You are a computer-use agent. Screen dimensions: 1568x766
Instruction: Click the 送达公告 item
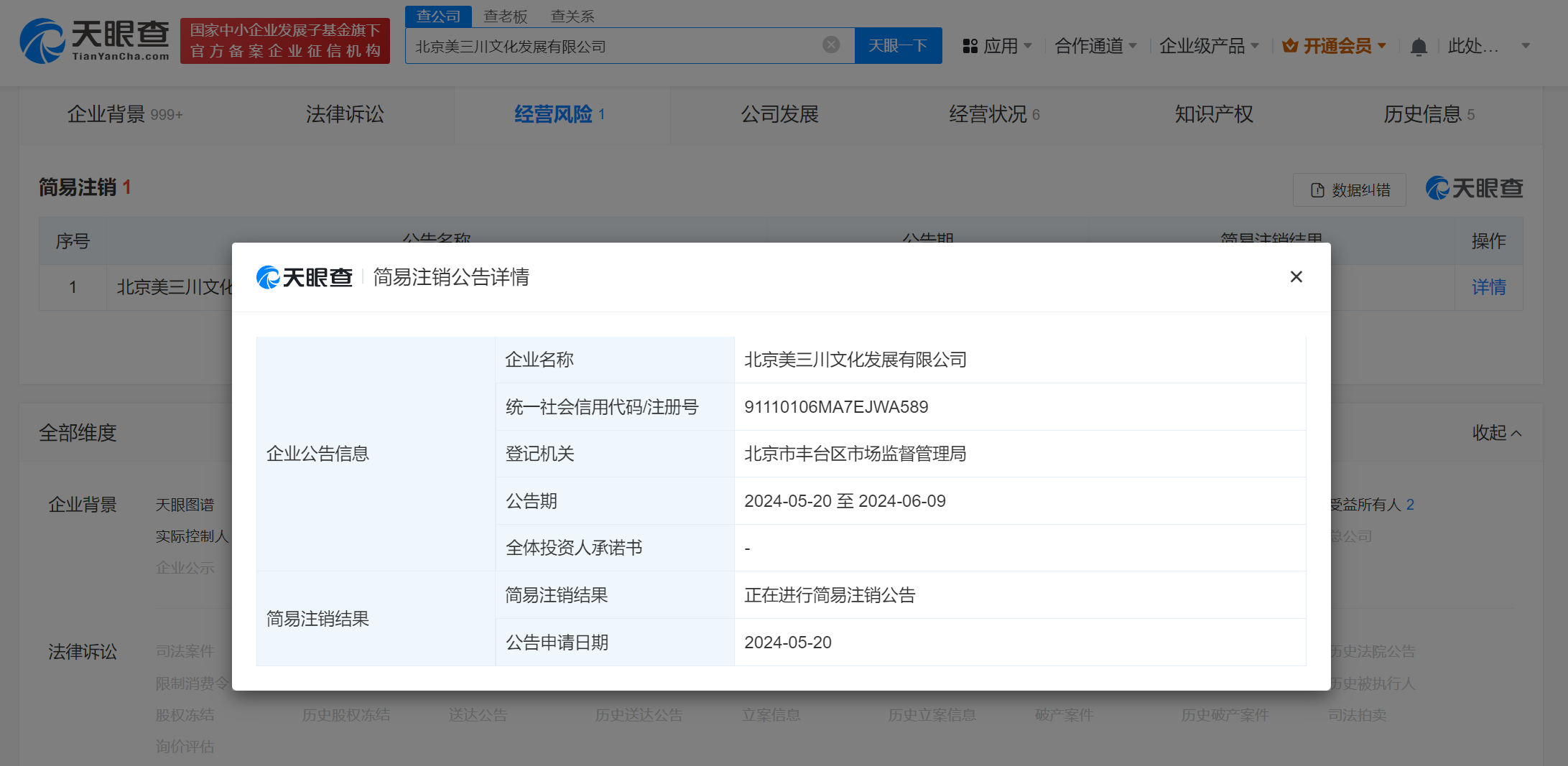[x=478, y=715]
